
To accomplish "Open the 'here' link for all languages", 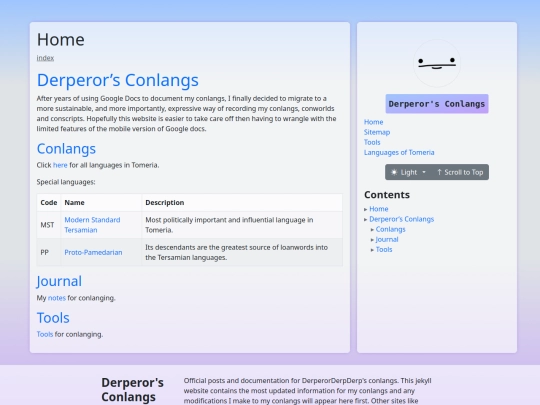I will (60, 165).
